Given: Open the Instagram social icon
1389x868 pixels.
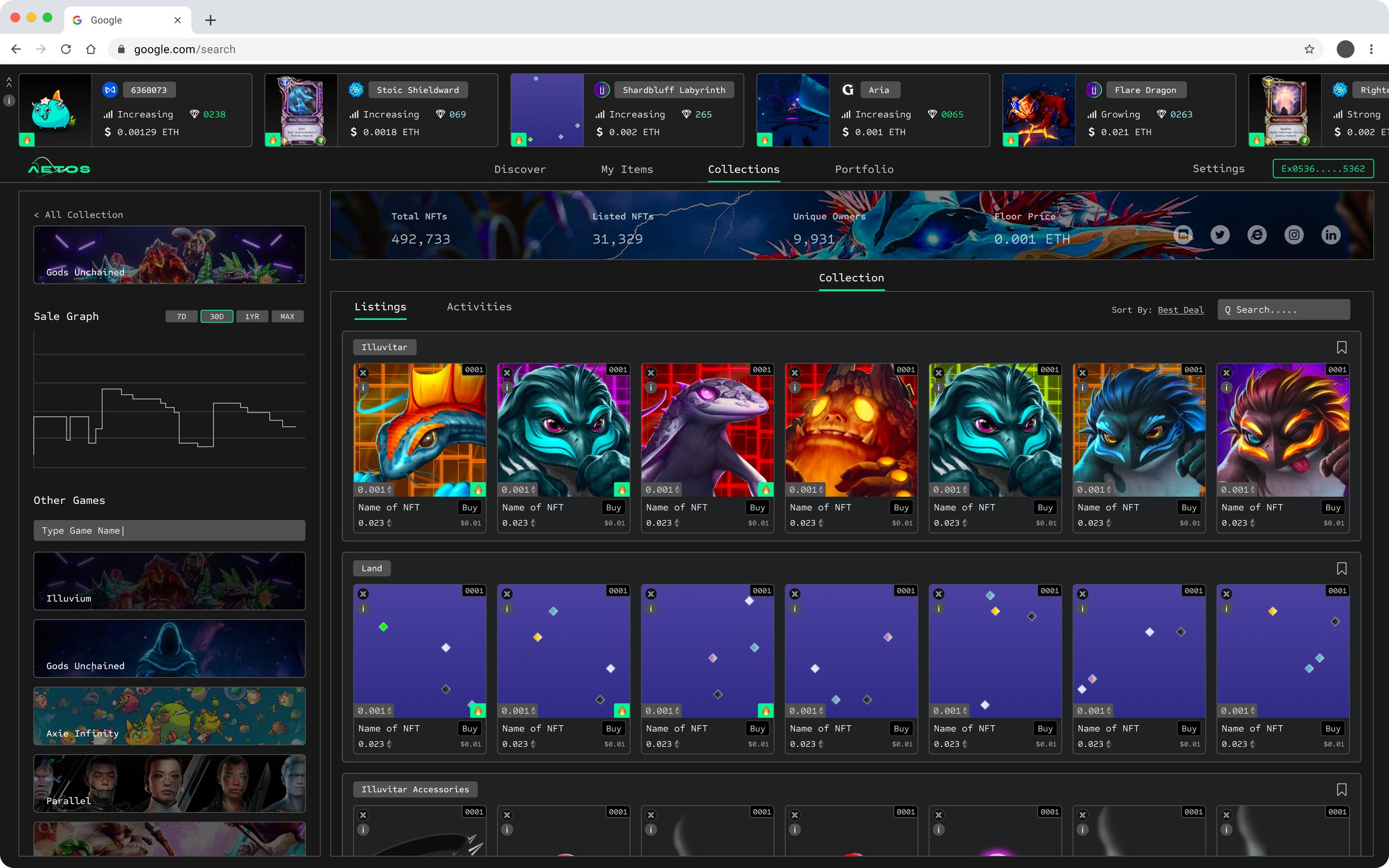Looking at the screenshot, I should [x=1293, y=235].
